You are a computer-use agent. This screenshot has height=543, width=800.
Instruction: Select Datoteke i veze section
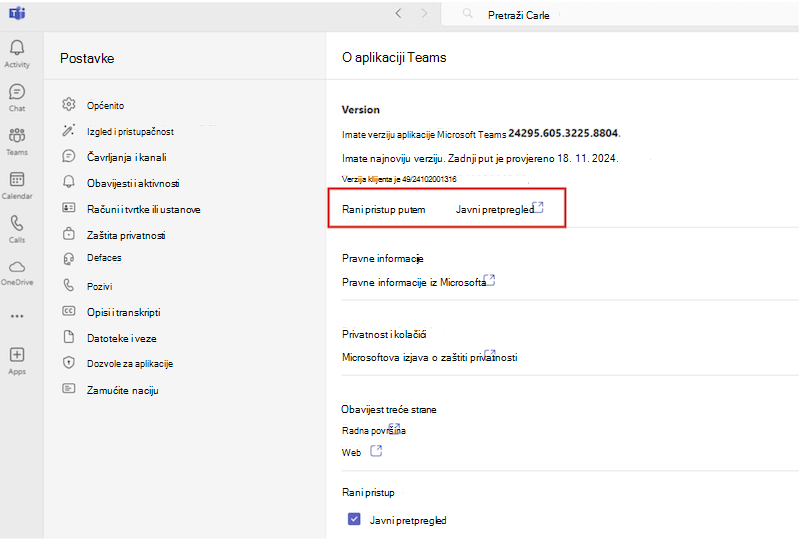click(x=121, y=338)
